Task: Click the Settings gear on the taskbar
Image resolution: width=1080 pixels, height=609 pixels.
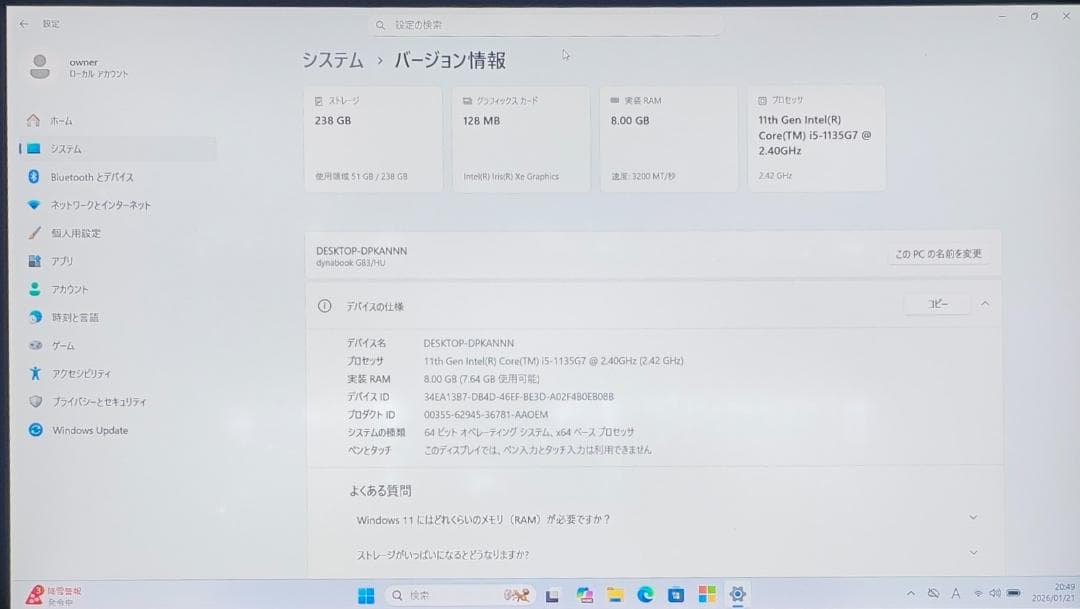Action: (737, 594)
